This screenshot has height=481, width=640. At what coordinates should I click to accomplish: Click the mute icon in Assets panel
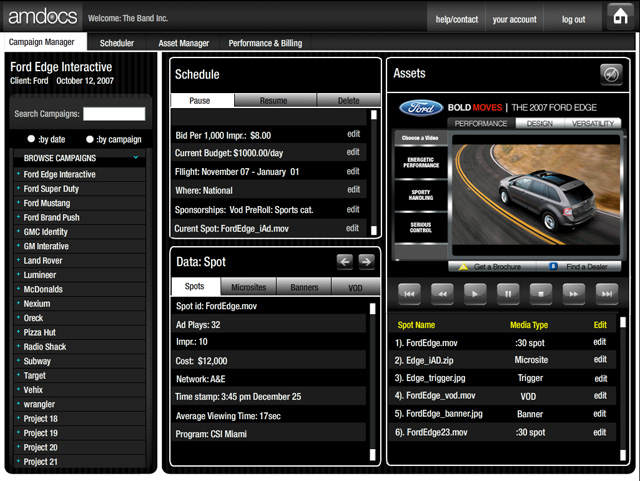click(x=611, y=75)
